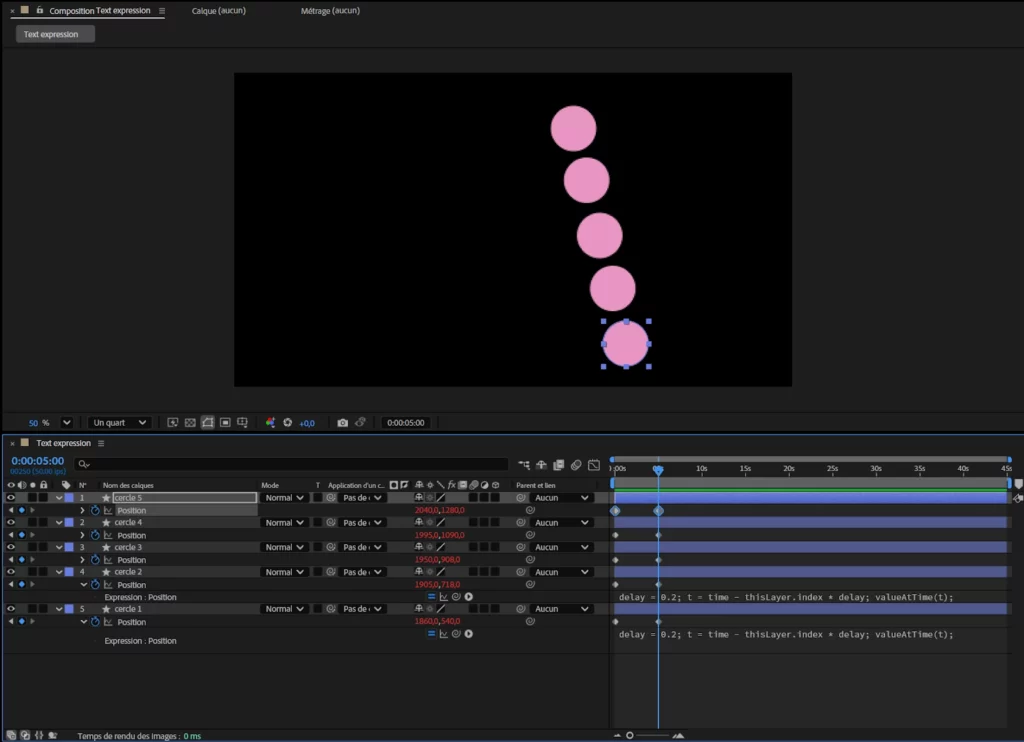The height and width of the screenshot is (742, 1024).
Task: Click the Nom des calques column header
Action: [x=128, y=485]
